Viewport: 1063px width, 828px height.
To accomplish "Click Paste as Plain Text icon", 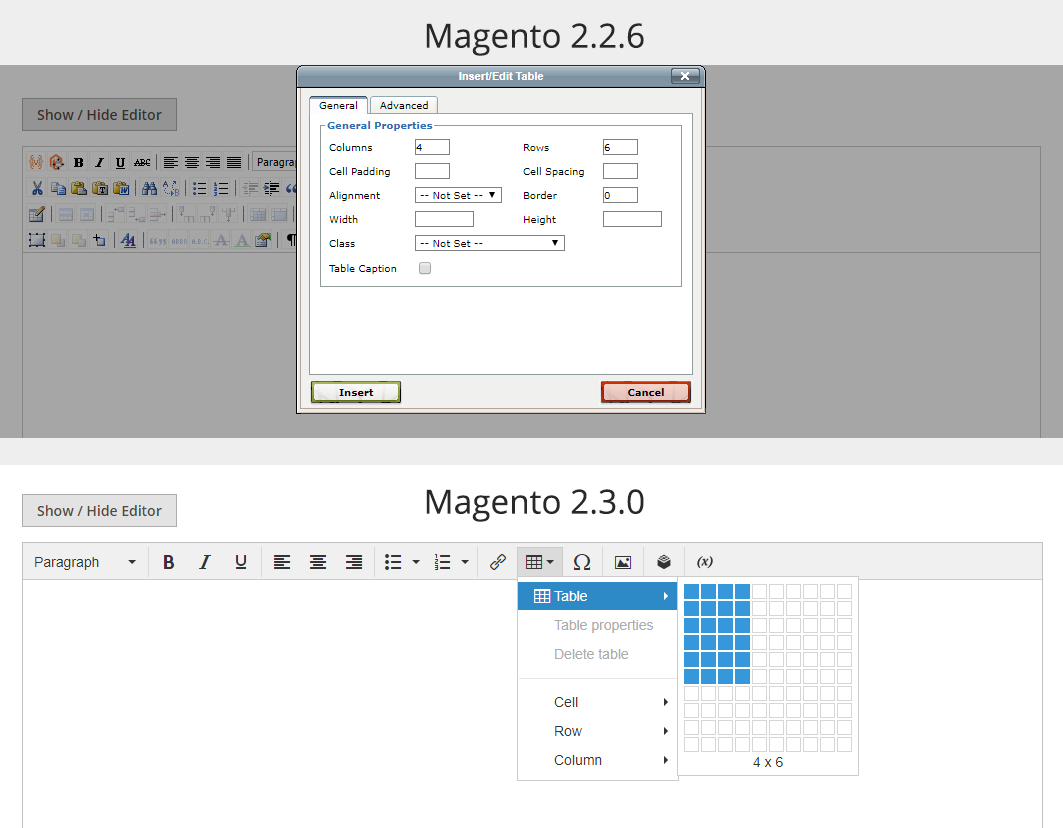I will point(100,188).
